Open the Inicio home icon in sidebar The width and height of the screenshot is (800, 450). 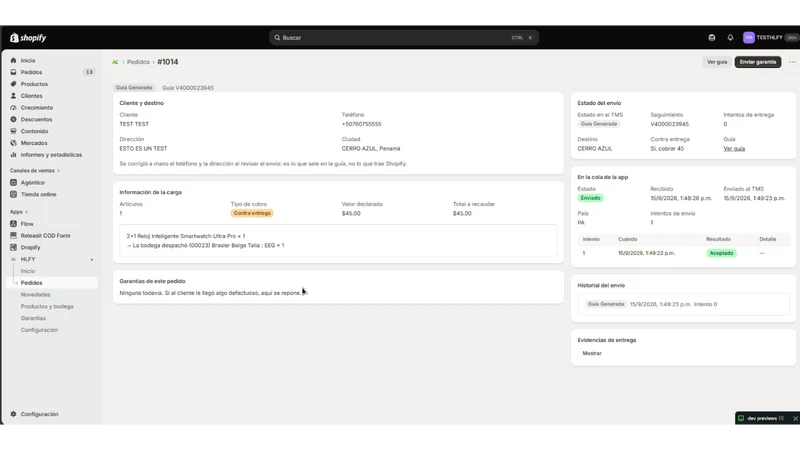13,60
